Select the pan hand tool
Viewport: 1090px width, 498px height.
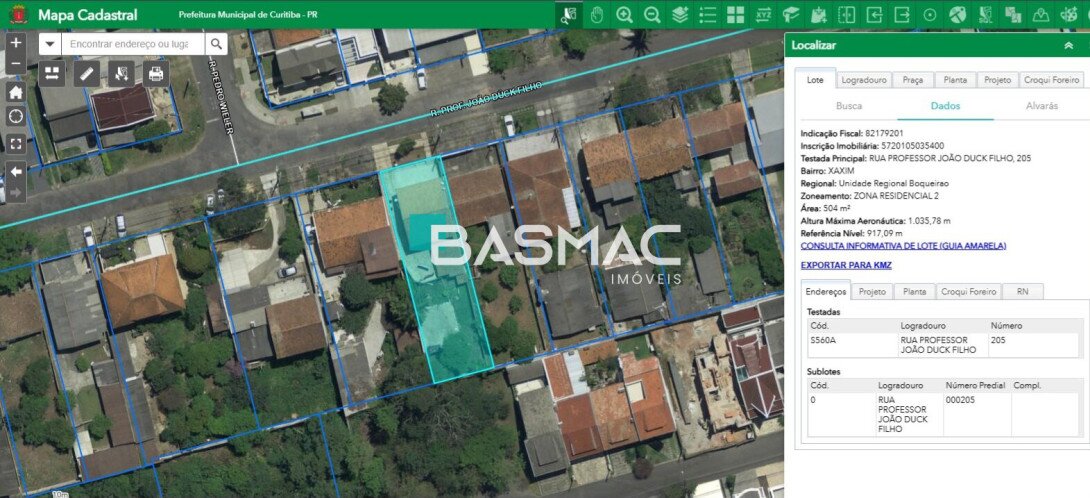pyautogui.click(x=596, y=15)
